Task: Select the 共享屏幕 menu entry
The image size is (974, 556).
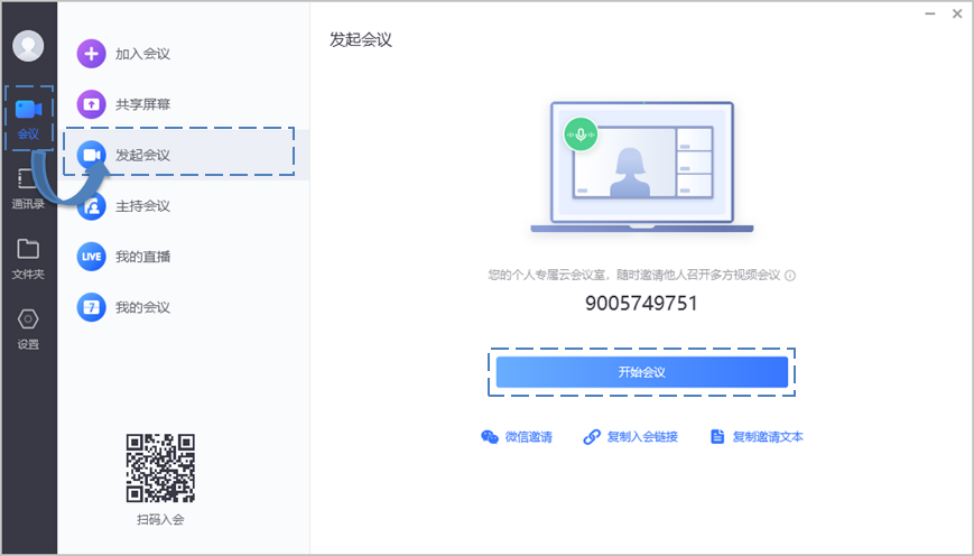Action: [x=186, y=104]
